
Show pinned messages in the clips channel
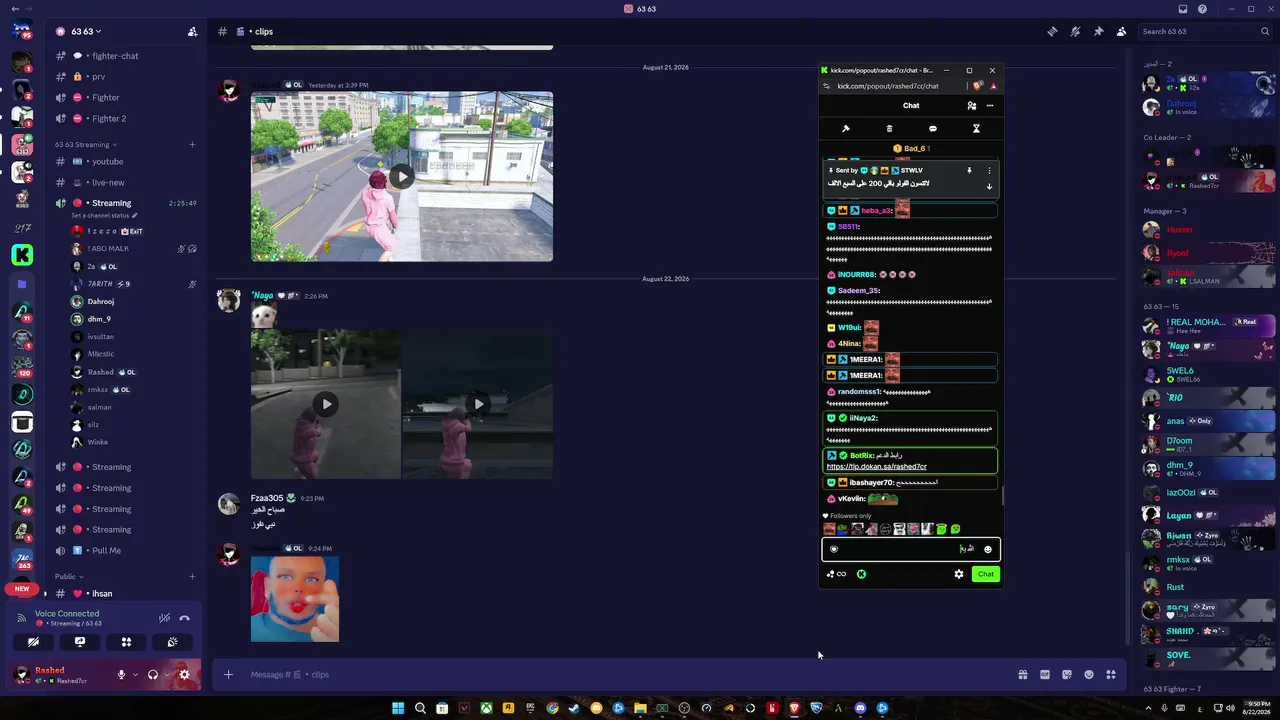(x=1098, y=32)
